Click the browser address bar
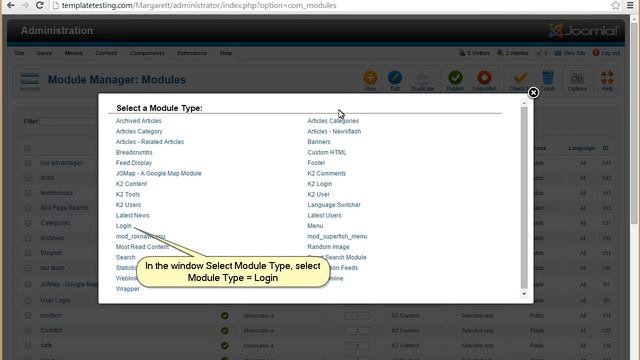The height and width of the screenshot is (360, 640). pos(331,5)
